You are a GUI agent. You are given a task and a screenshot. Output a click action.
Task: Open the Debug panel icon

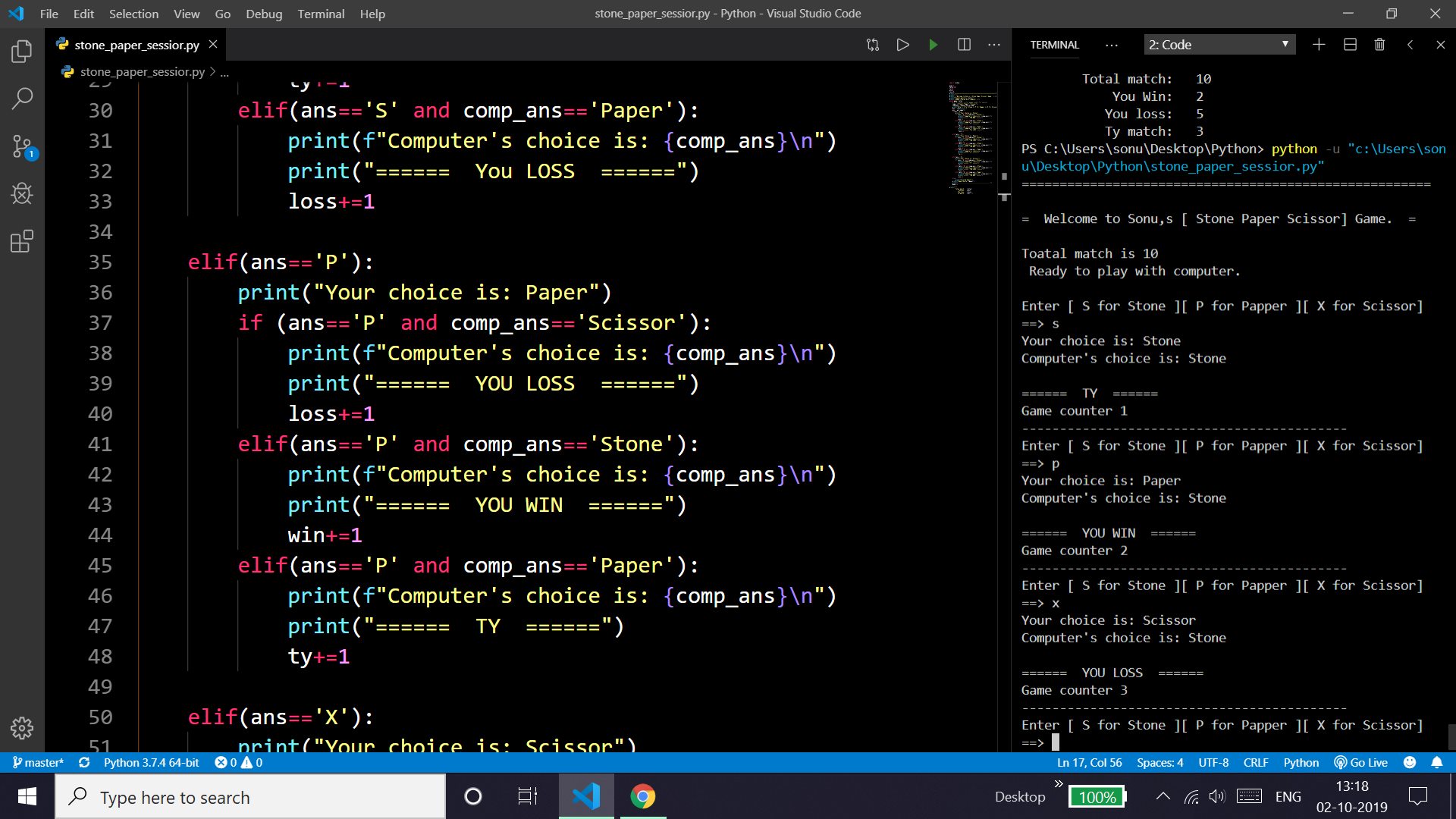pos(22,194)
